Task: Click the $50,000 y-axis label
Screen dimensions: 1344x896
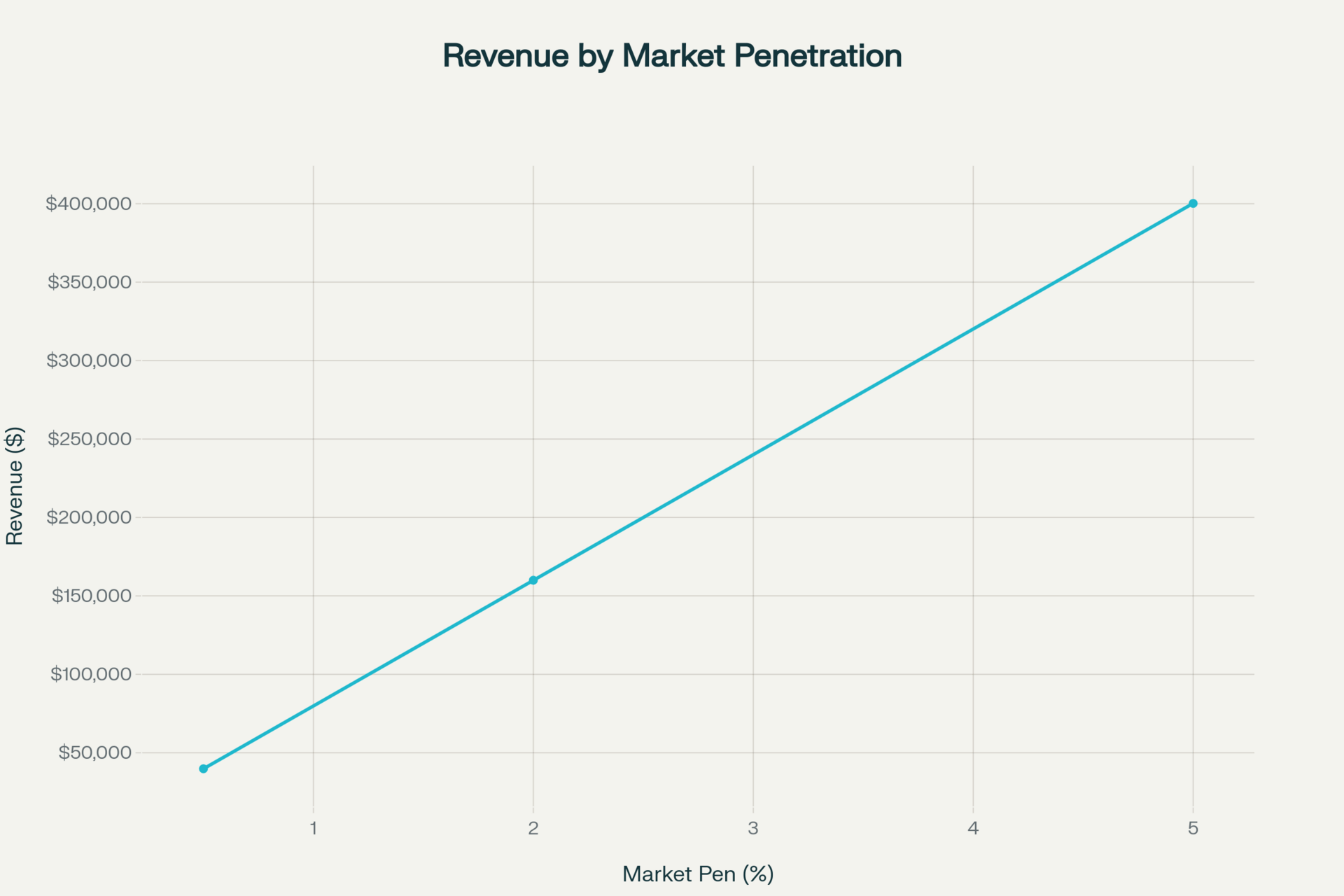Action: 95,752
